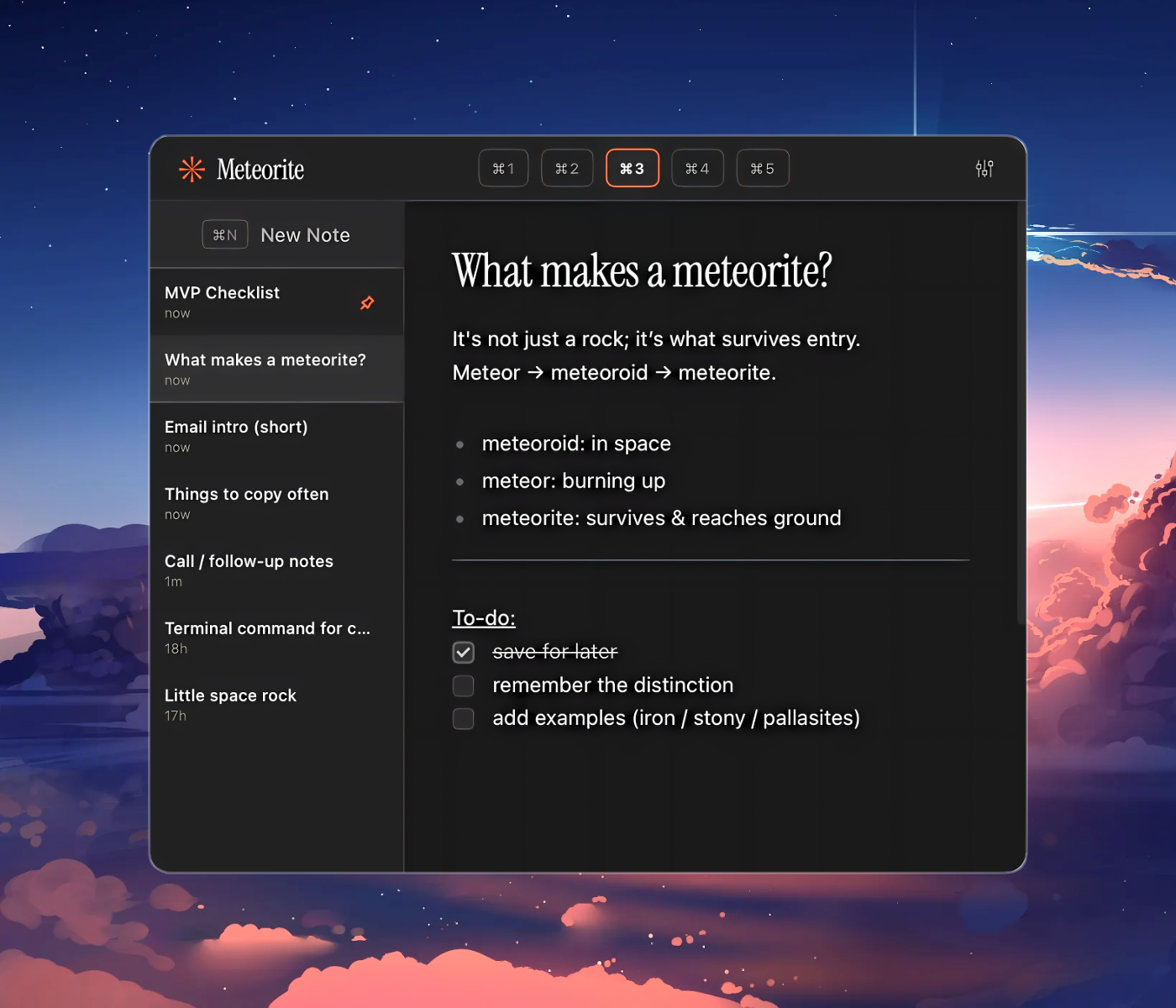Viewport: 1176px width, 1008px height.
Task: Mark 'add examples (iron / stony / pallasites)' done
Action: (x=463, y=719)
